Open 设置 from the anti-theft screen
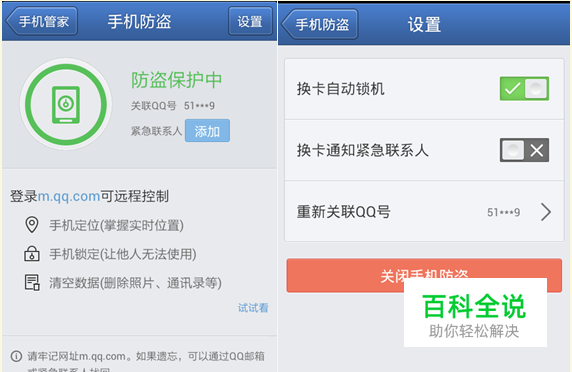Viewport: 572px width, 372px height. tap(250, 21)
